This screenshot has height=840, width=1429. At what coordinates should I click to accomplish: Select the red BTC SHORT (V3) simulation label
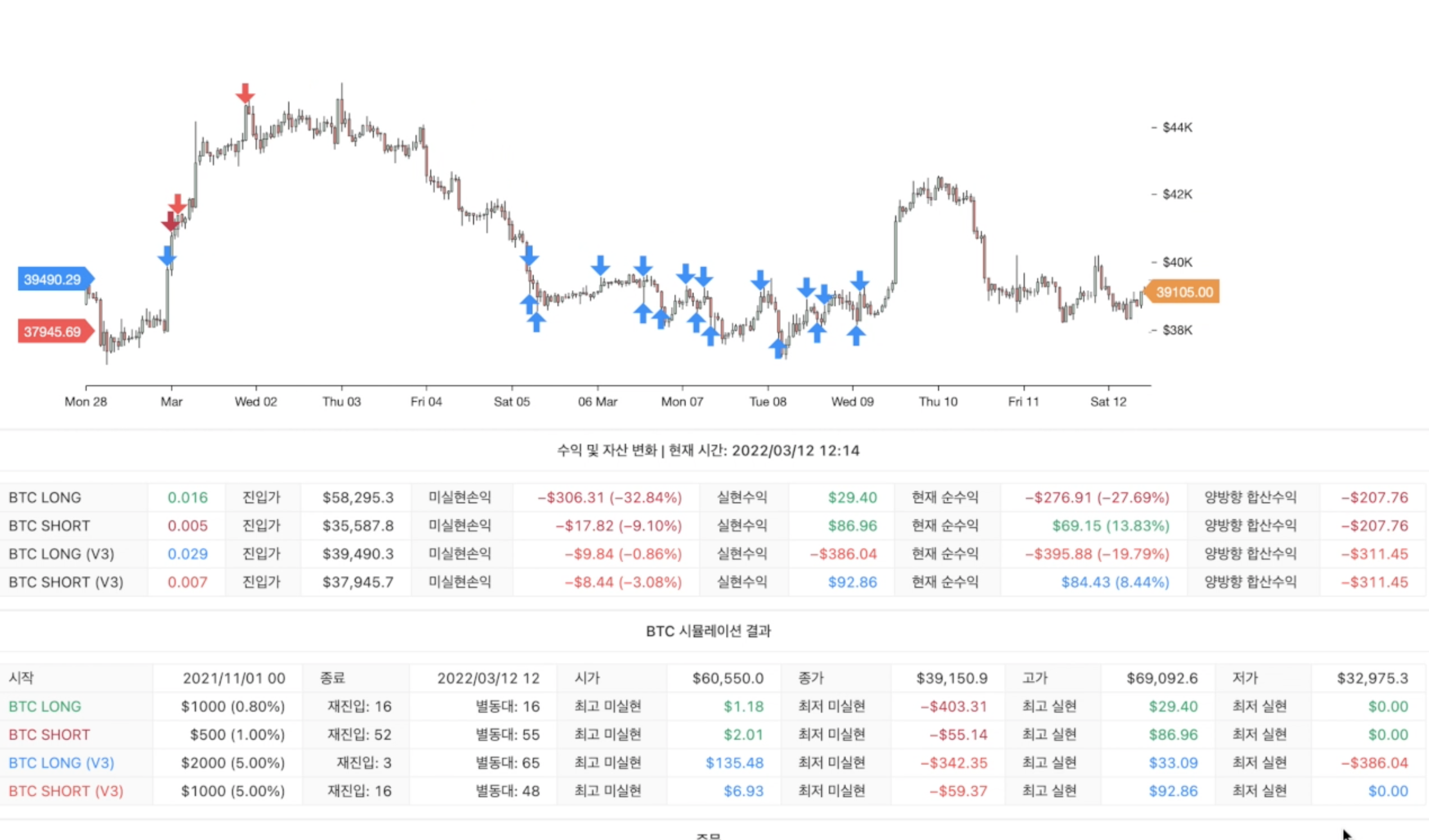coord(66,790)
